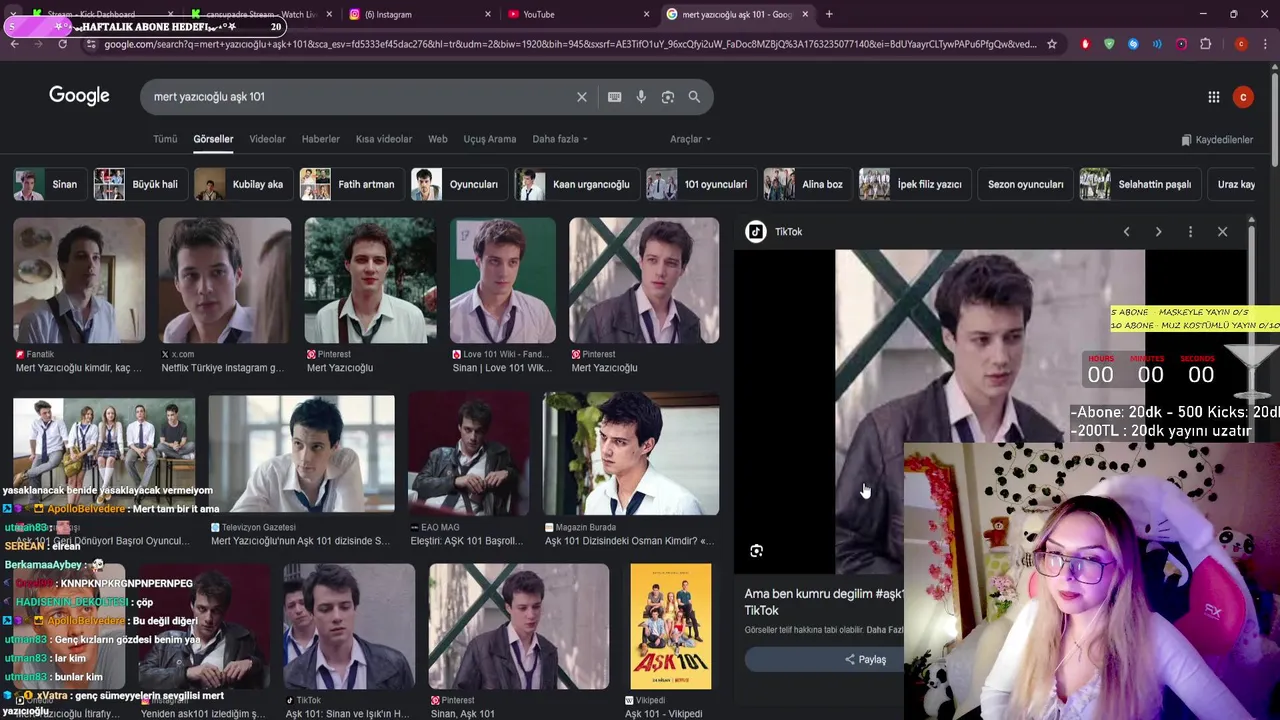
Task: Open the EAO MAG Eleştiri image result
Action: pyautogui.click(x=468, y=455)
